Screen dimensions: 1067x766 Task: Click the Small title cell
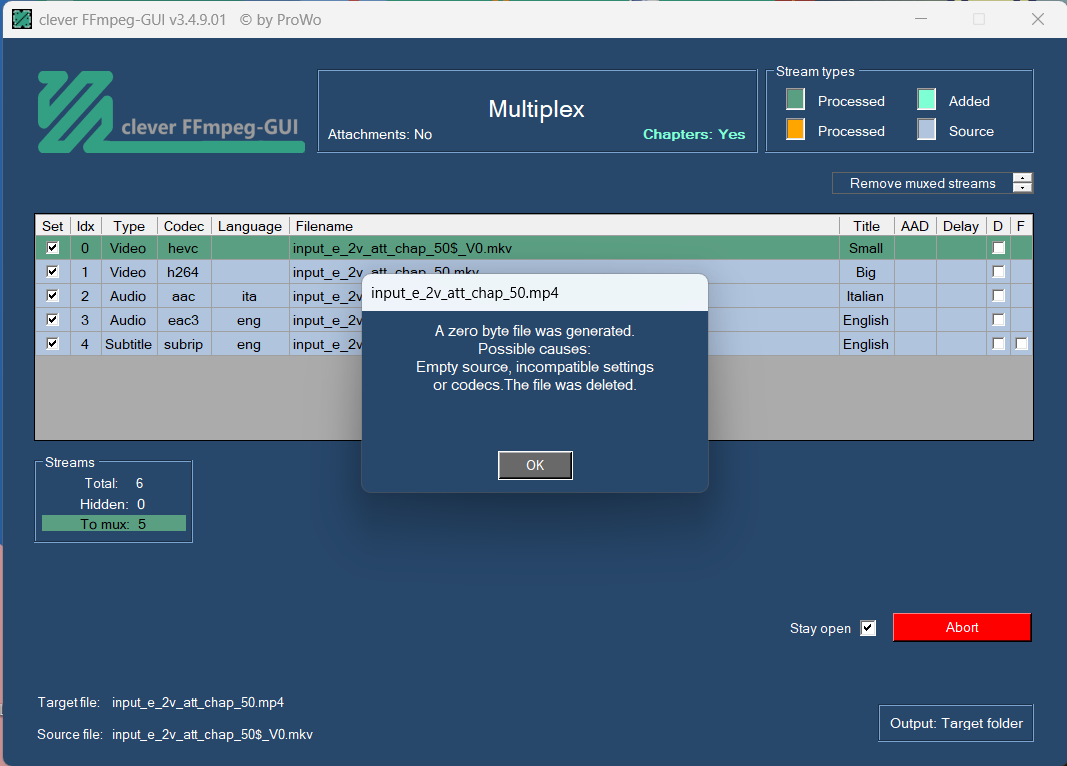pyautogui.click(x=866, y=248)
